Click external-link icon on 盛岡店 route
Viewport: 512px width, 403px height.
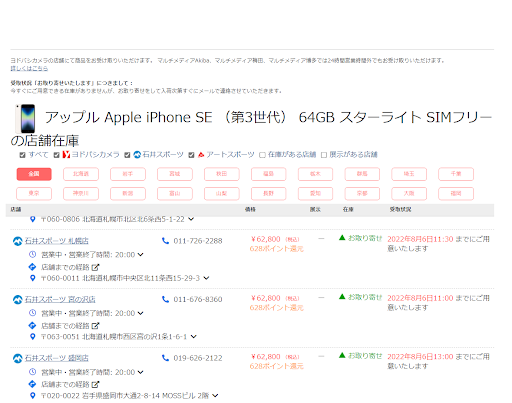coord(95,385)
